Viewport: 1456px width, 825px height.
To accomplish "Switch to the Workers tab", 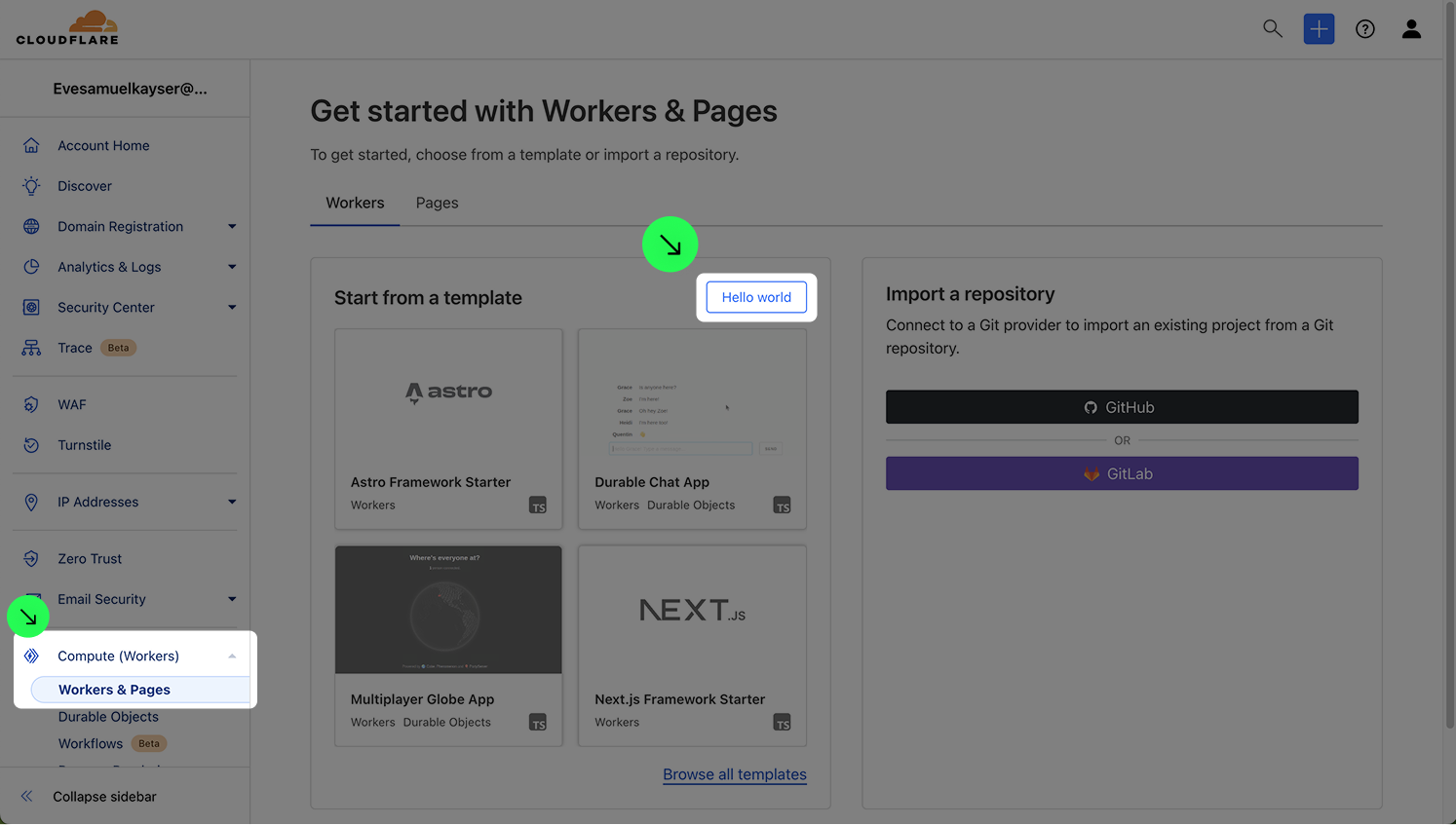I will click(x=355, y=203).
